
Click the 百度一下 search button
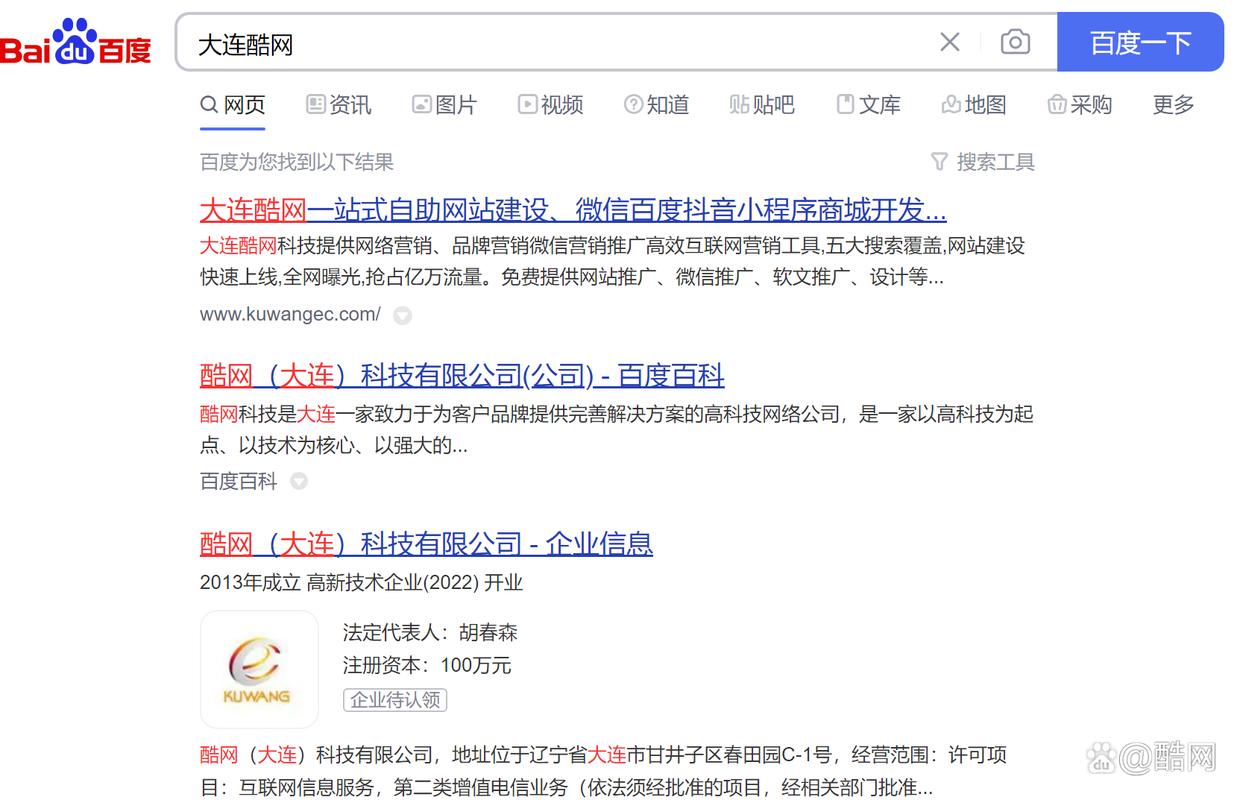pyautogui.click(x=1140, y=42)
